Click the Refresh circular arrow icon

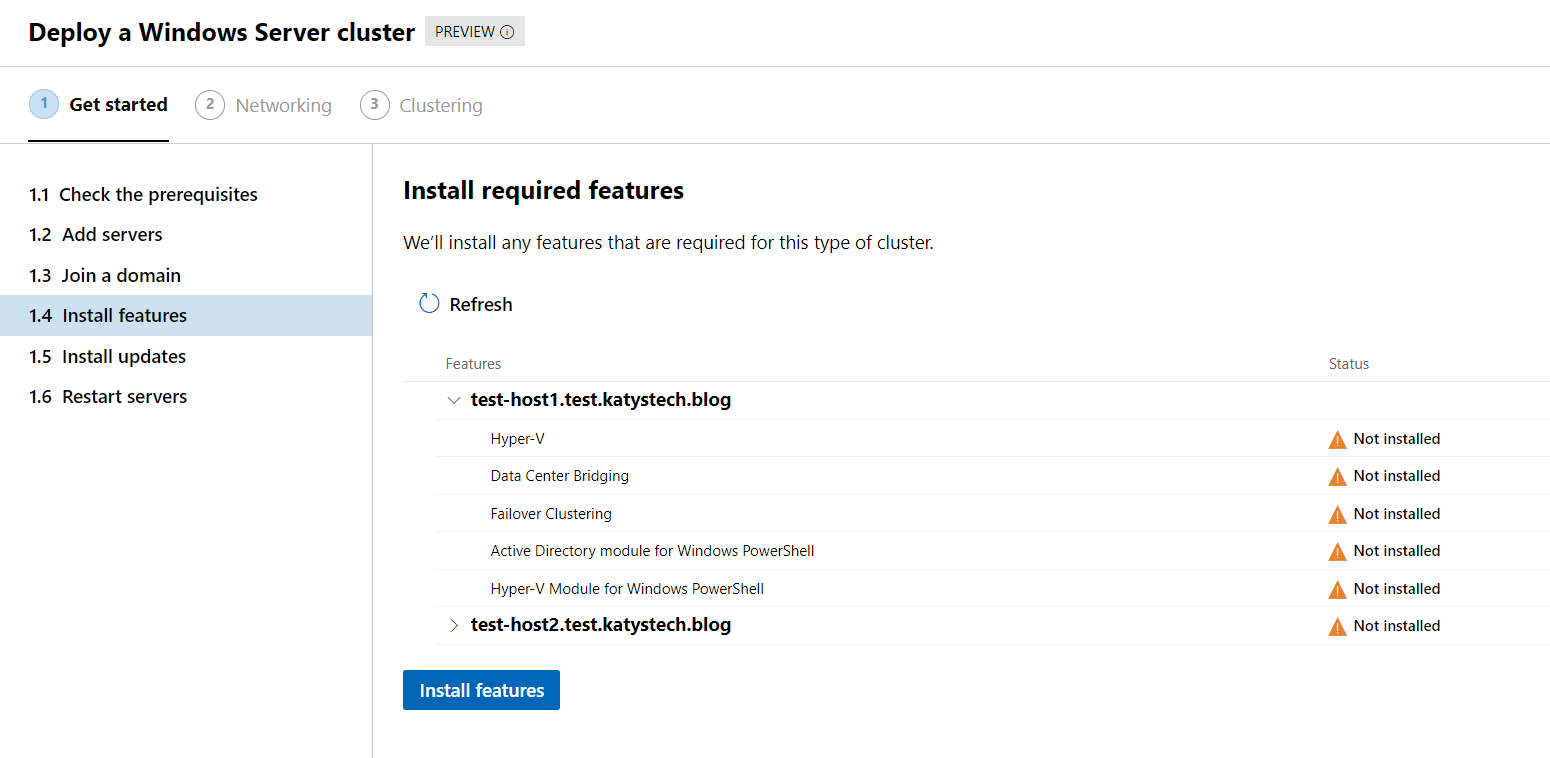tap(429, 304)
